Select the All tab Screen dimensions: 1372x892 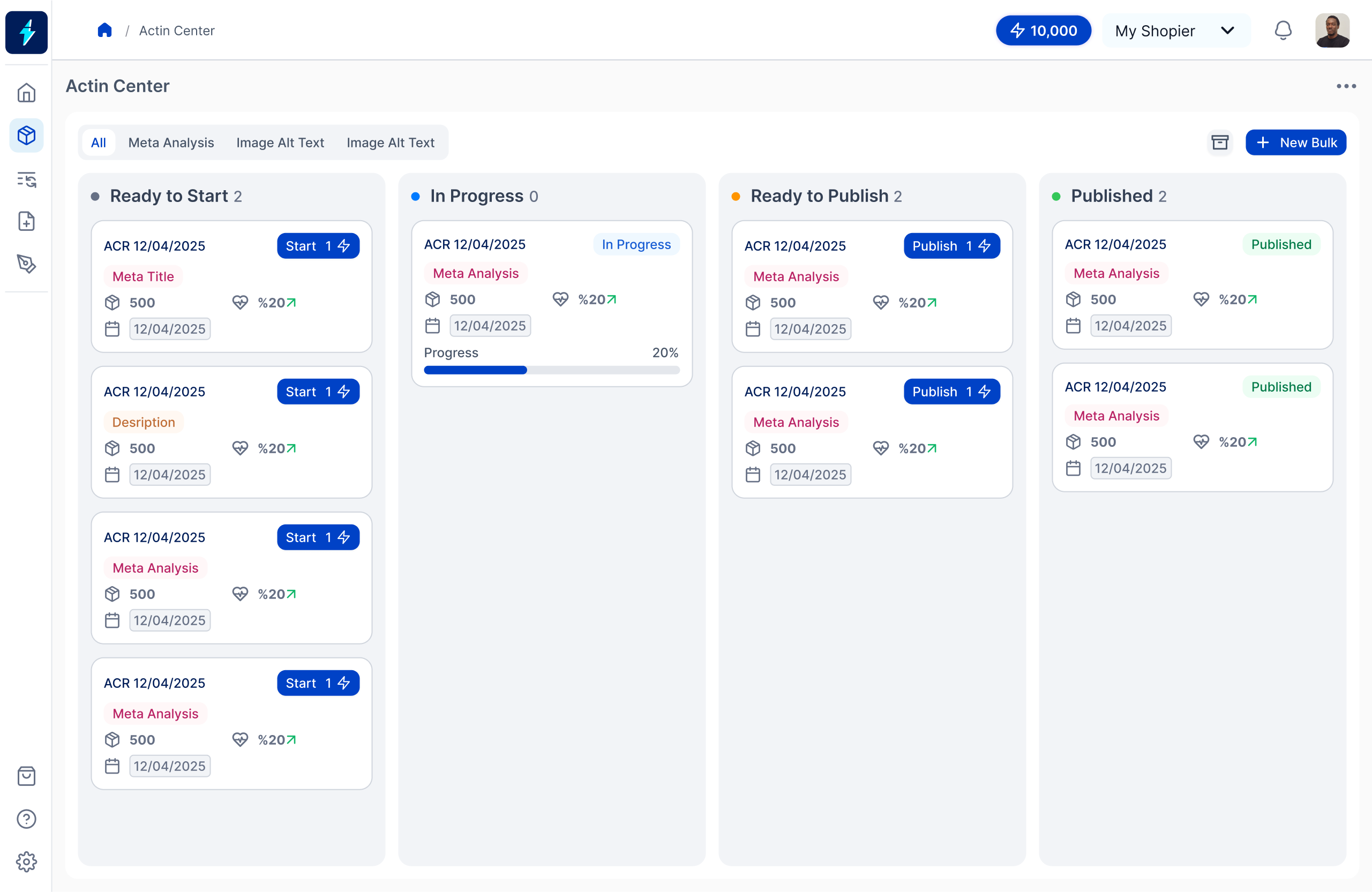coord(99,143)
